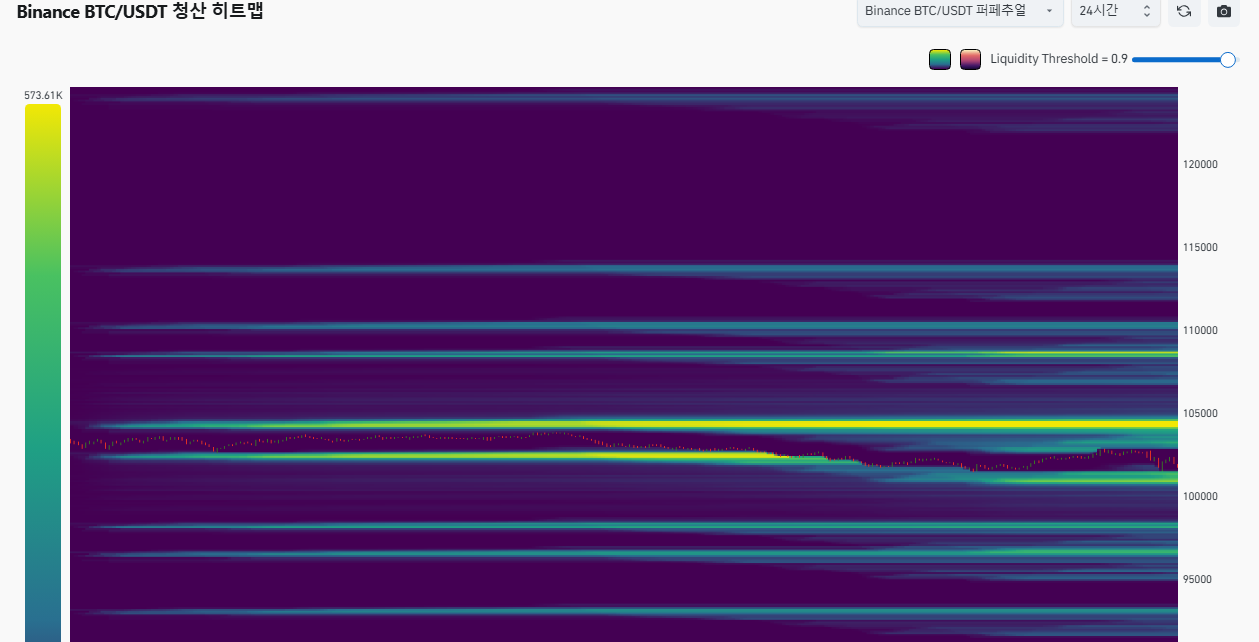Click the 573.61K color scale maximum label
Image resolution: width=1259 pixels, height=642 pixels.
tap(43, 96)
